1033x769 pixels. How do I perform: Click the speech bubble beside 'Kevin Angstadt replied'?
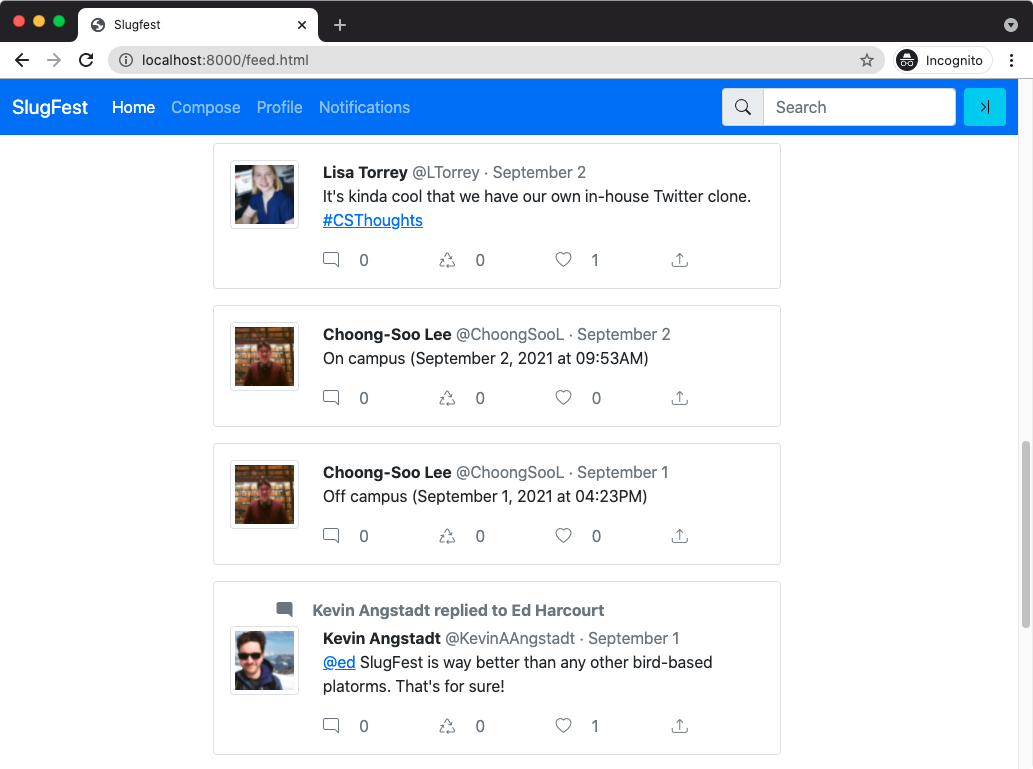(285, 609)
